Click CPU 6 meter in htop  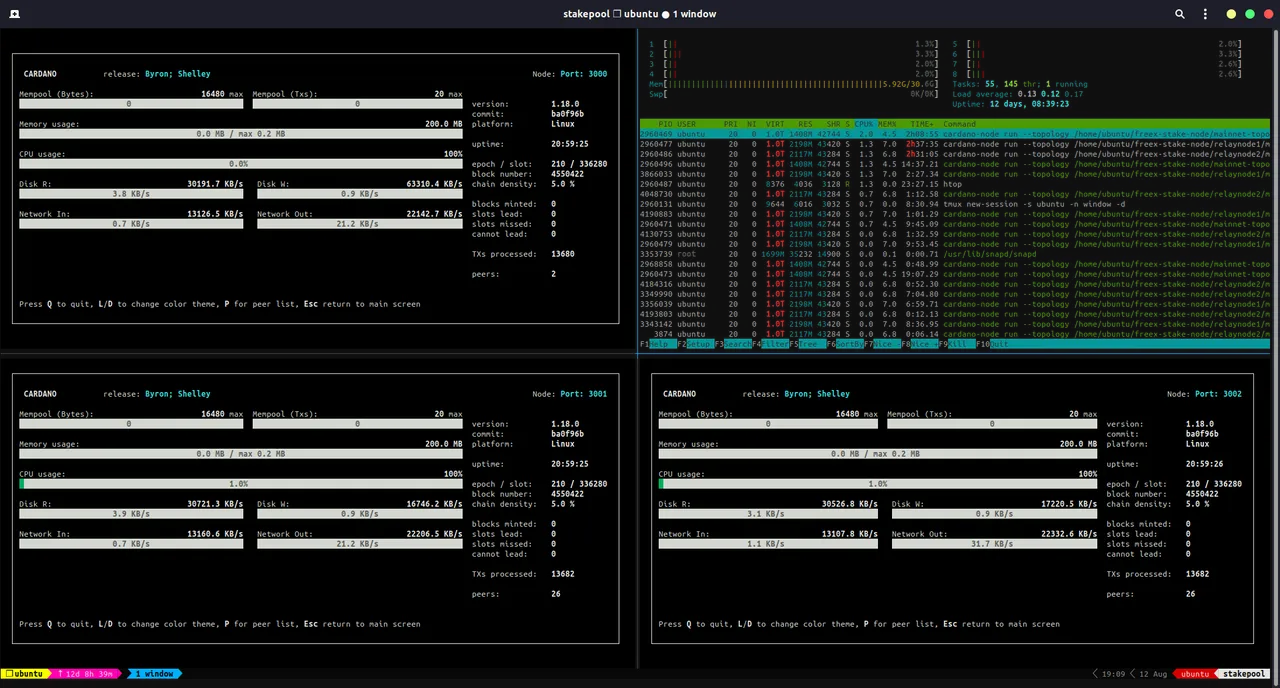[1097, 54]
